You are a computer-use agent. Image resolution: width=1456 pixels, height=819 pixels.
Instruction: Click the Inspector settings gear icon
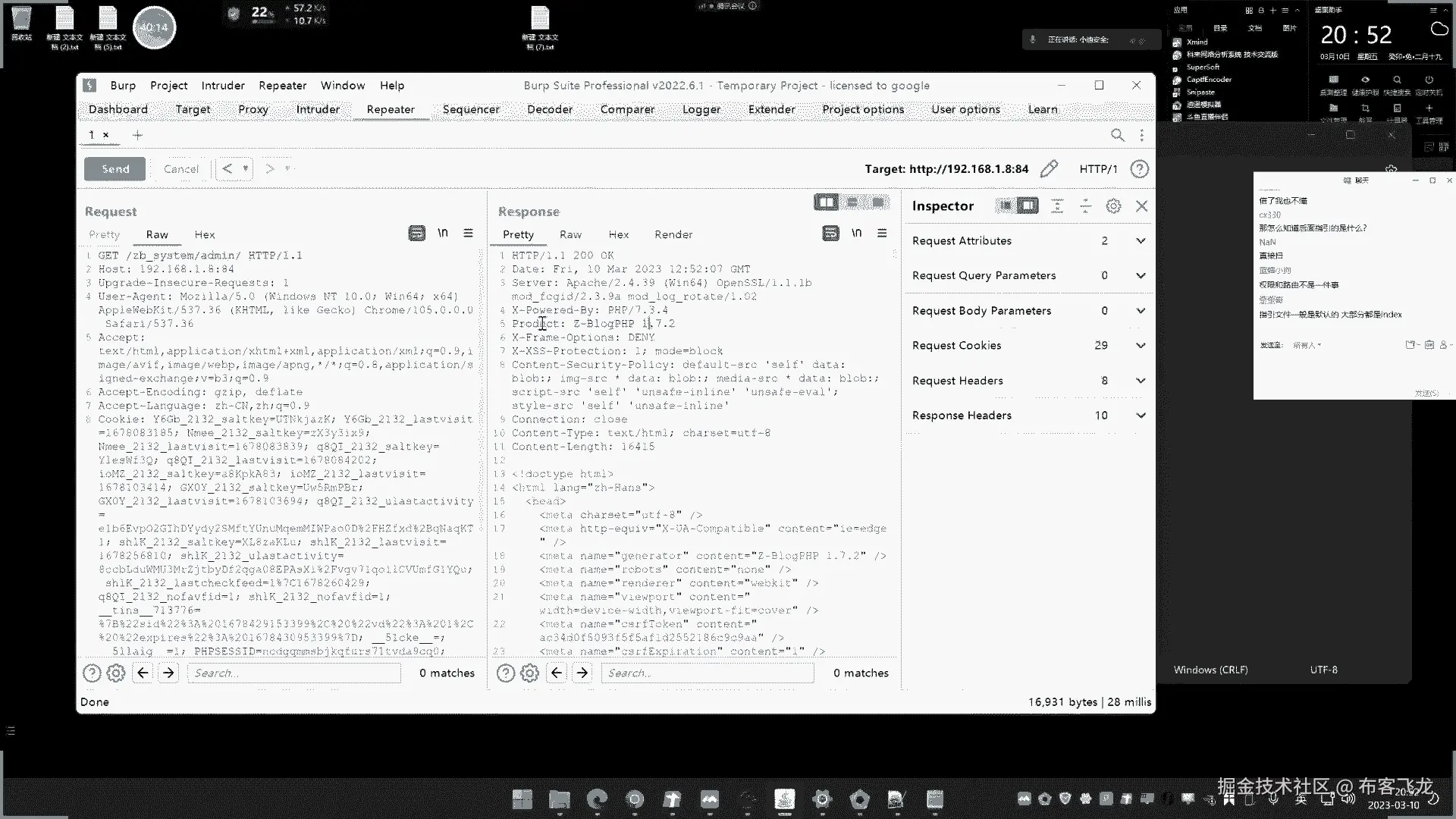click(1112, 206)
